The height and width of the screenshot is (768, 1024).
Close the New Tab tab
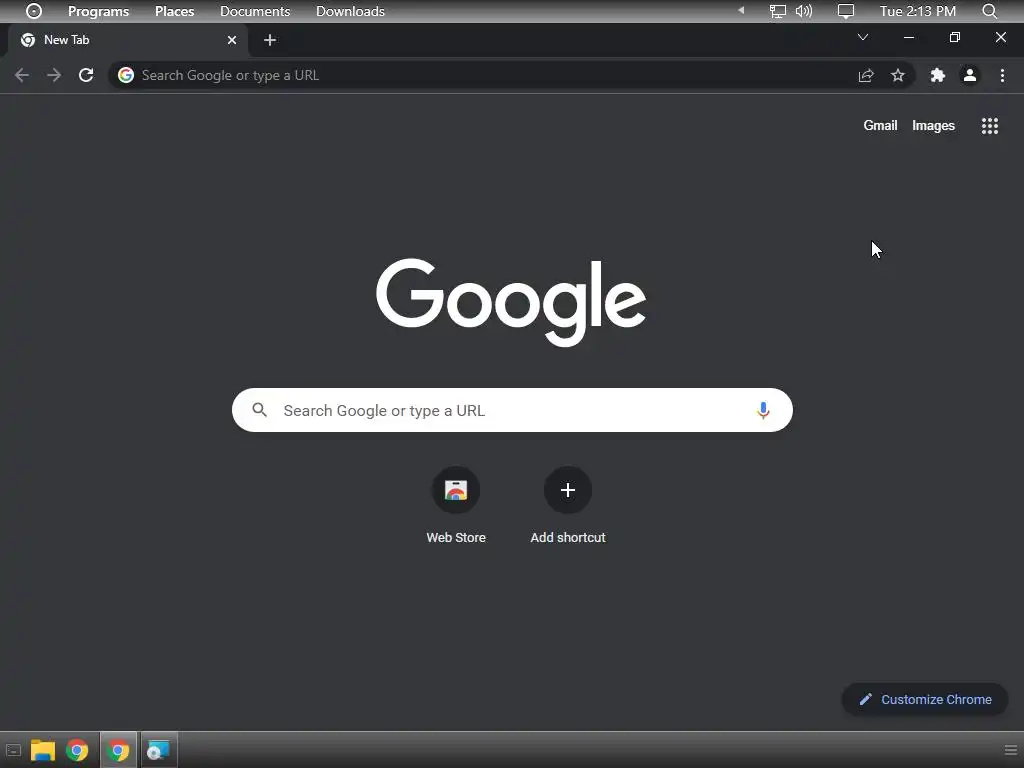click(x=232, y=40)
